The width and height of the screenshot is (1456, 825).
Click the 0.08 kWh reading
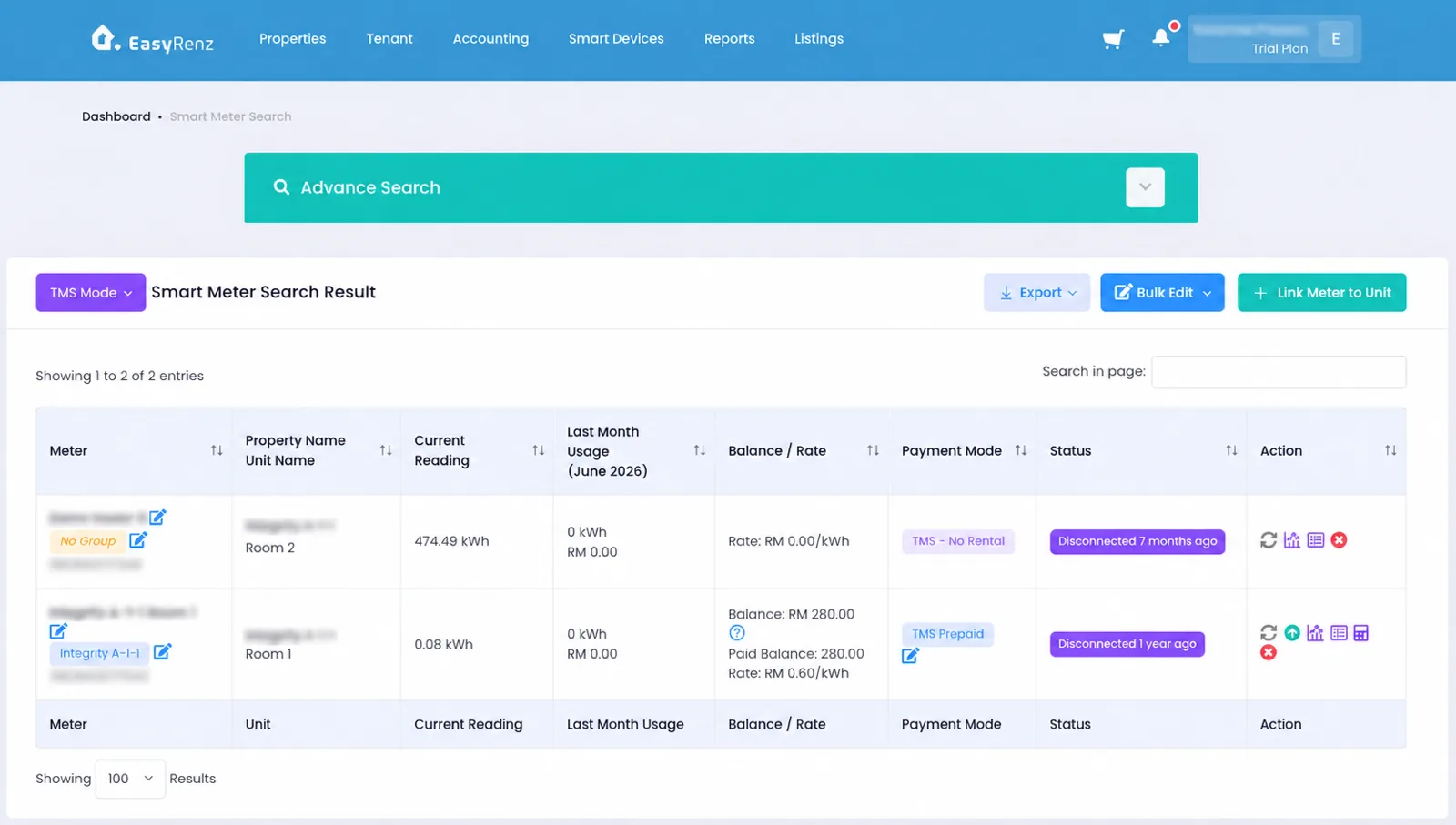click(x=443, y=644)
